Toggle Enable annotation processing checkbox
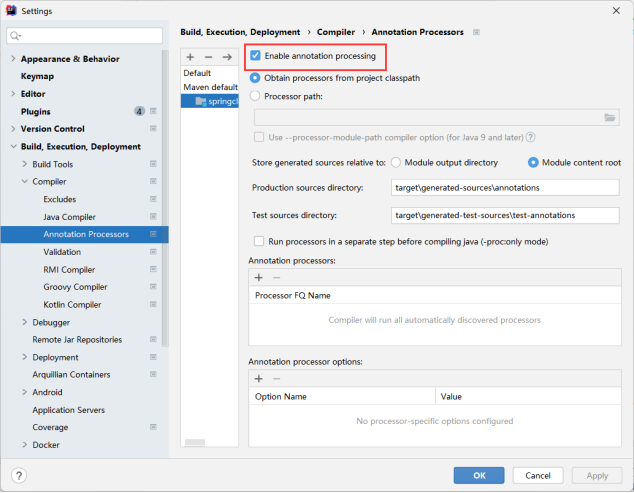The image size is (634, 493). [257, 56]
